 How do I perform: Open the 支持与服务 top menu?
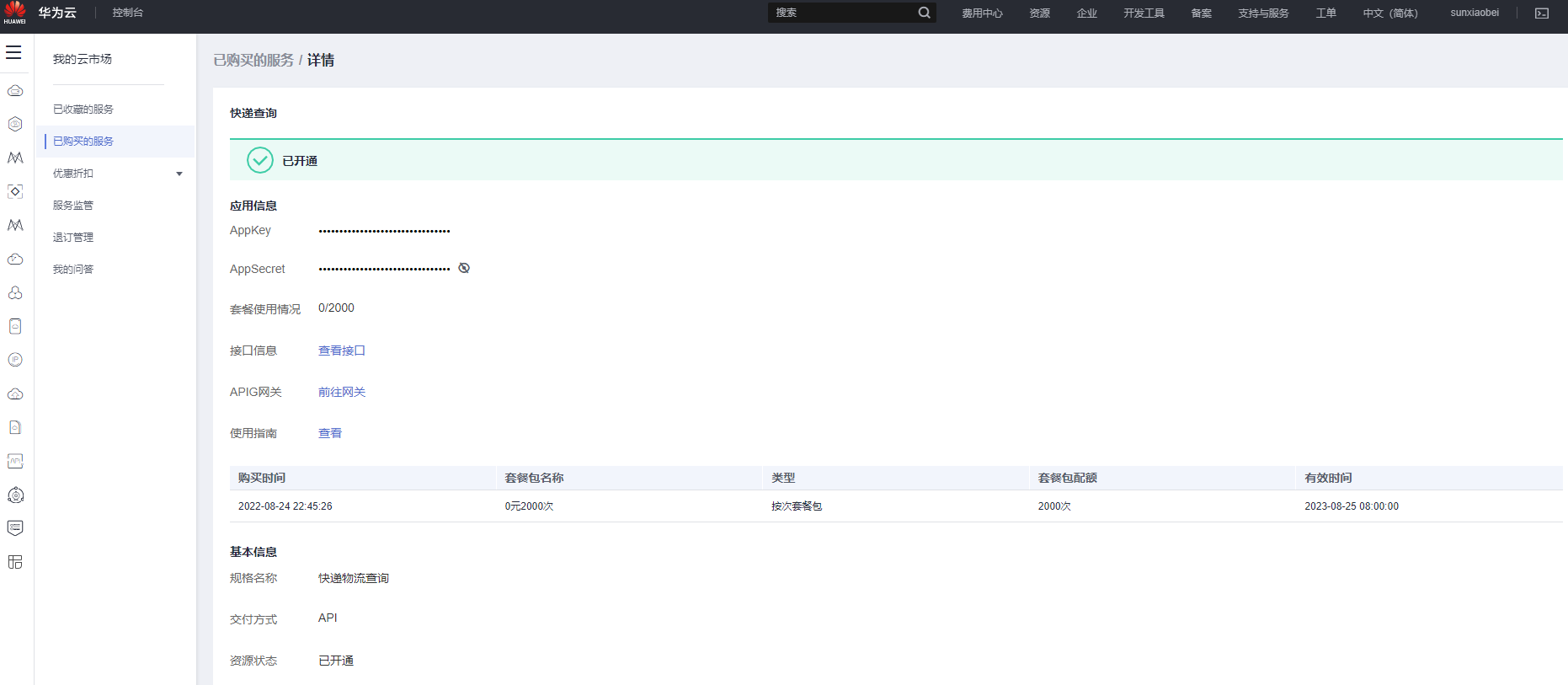(1263, 13)
